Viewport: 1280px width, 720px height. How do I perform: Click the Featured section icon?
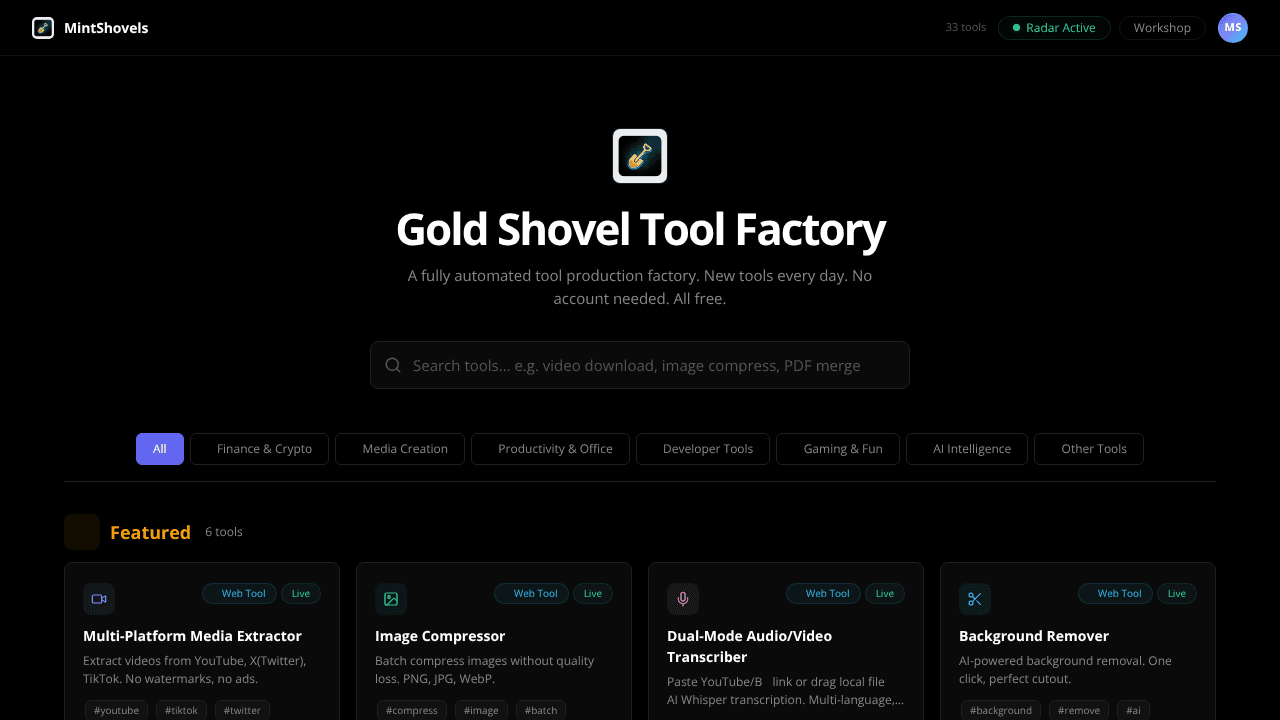82,532
